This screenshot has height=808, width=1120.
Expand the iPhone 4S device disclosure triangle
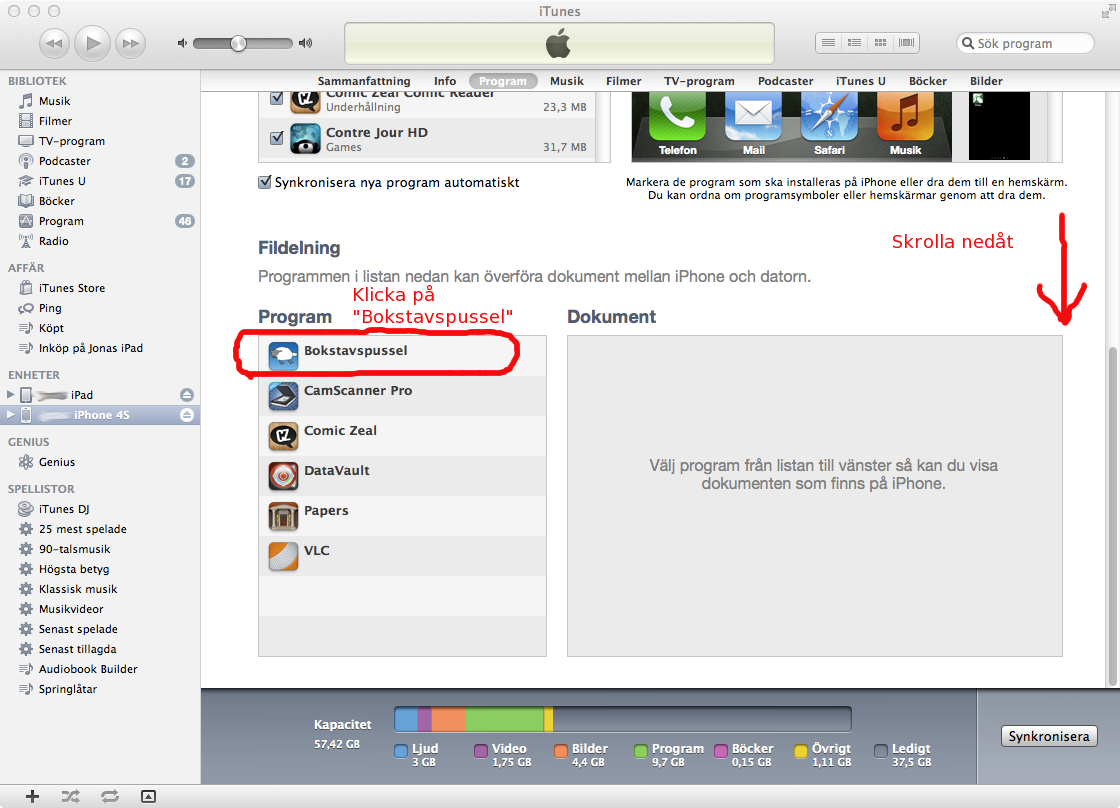[10, 414]
